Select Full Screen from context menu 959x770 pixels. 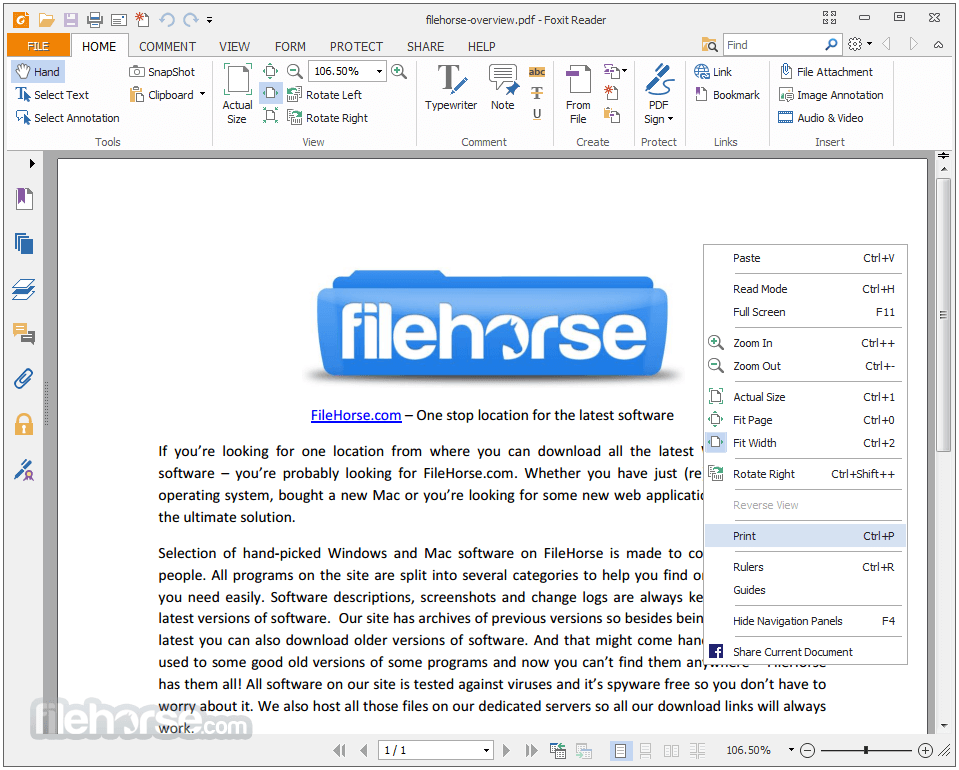click(805, 312)
